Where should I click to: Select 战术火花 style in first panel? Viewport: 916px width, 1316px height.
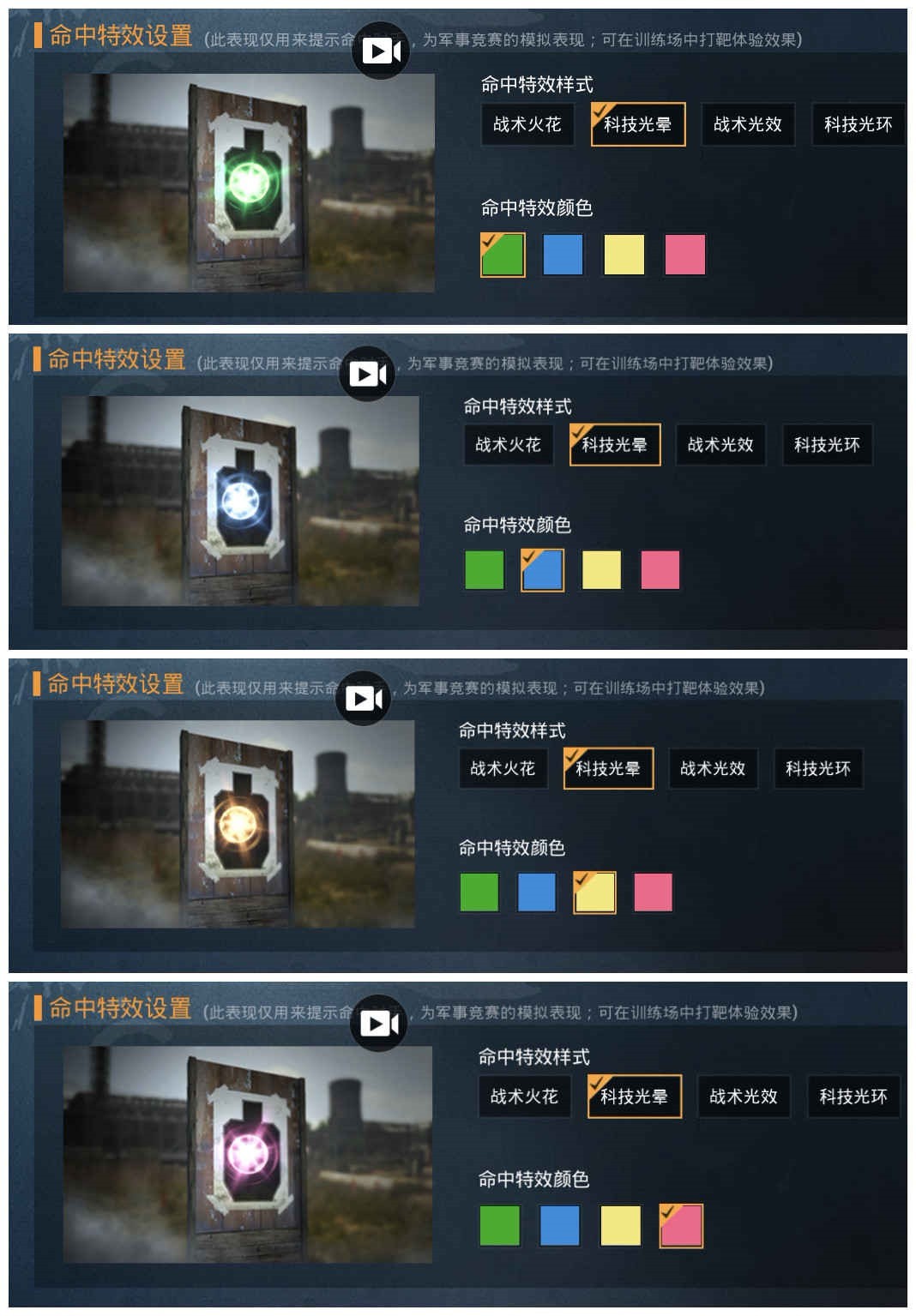click(527, 124)
